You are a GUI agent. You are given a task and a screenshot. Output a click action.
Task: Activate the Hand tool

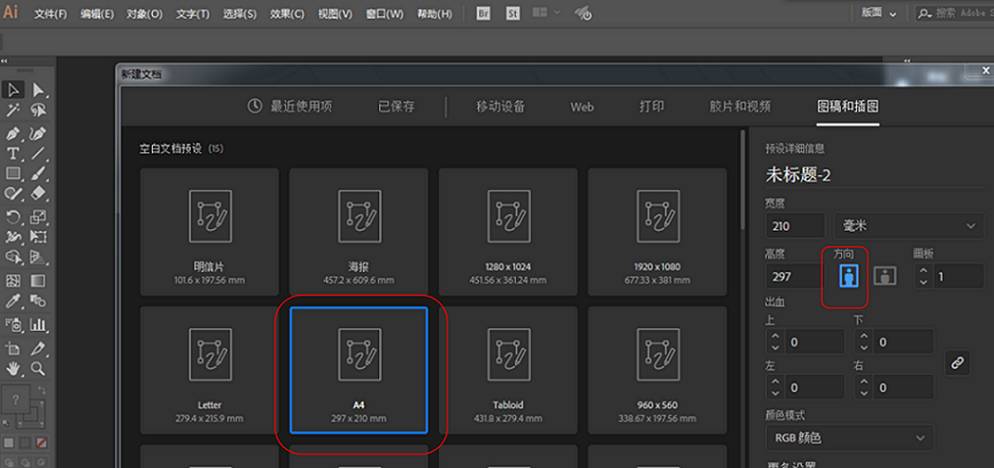point(13,368)
